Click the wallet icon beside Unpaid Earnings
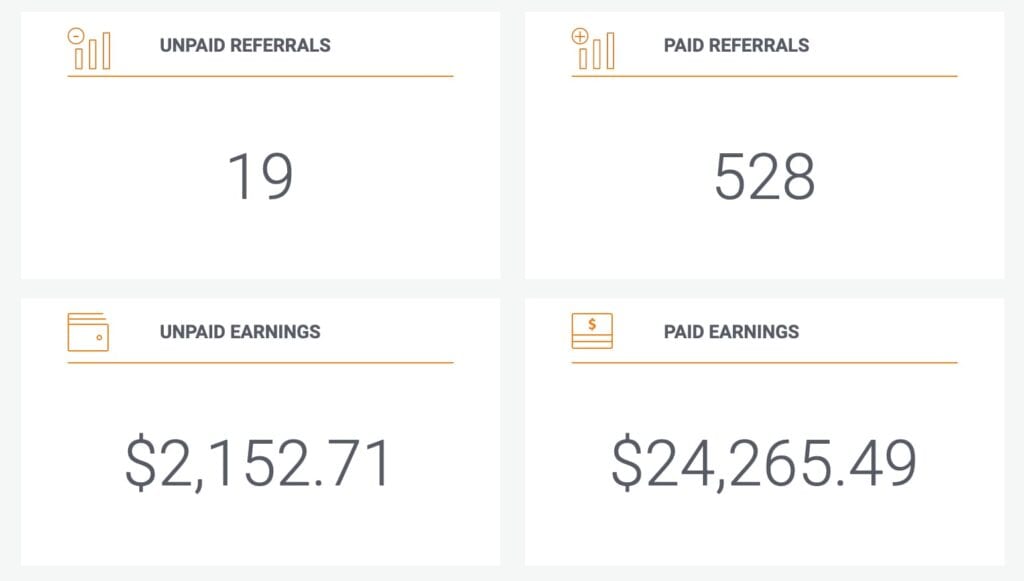 pyautogui.click(x=90, y=333)
